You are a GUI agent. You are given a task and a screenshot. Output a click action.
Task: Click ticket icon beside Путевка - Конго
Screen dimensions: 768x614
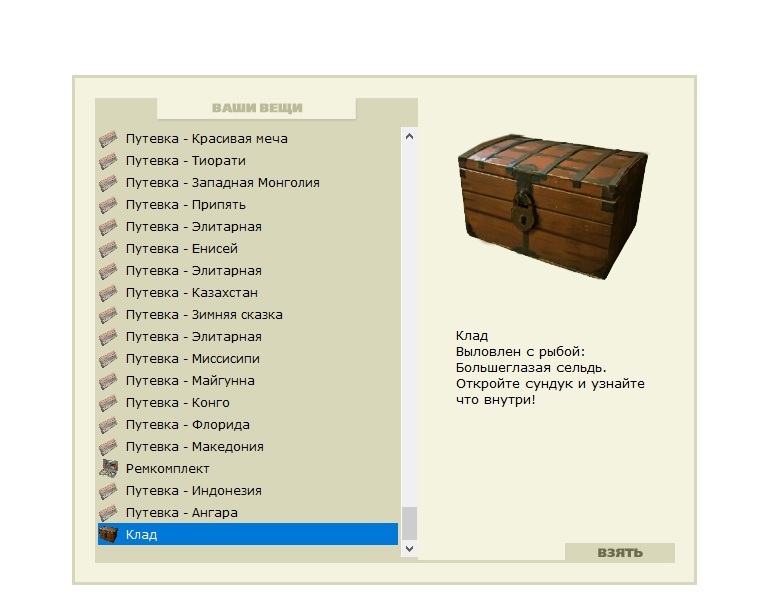coord(108,403)
